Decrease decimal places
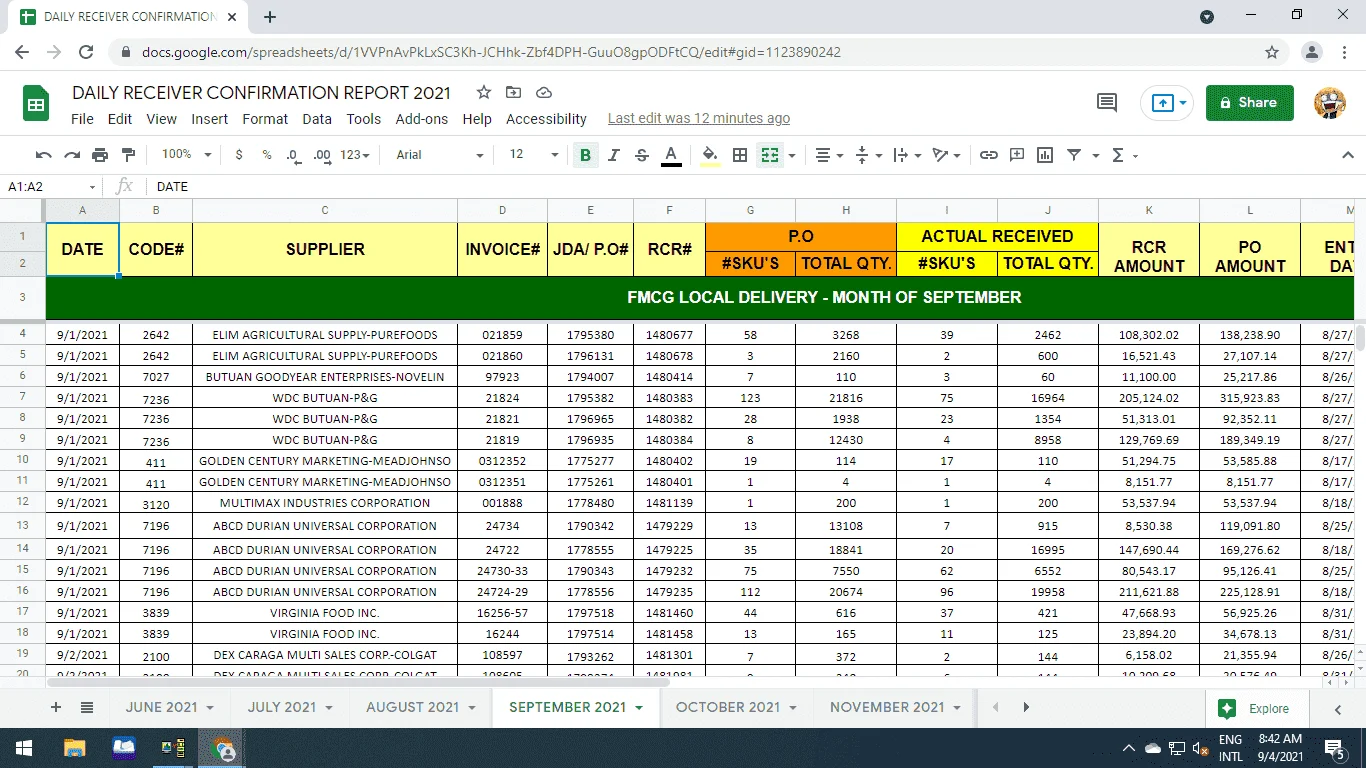This screenshot has width=1366, height=768. 293,155
